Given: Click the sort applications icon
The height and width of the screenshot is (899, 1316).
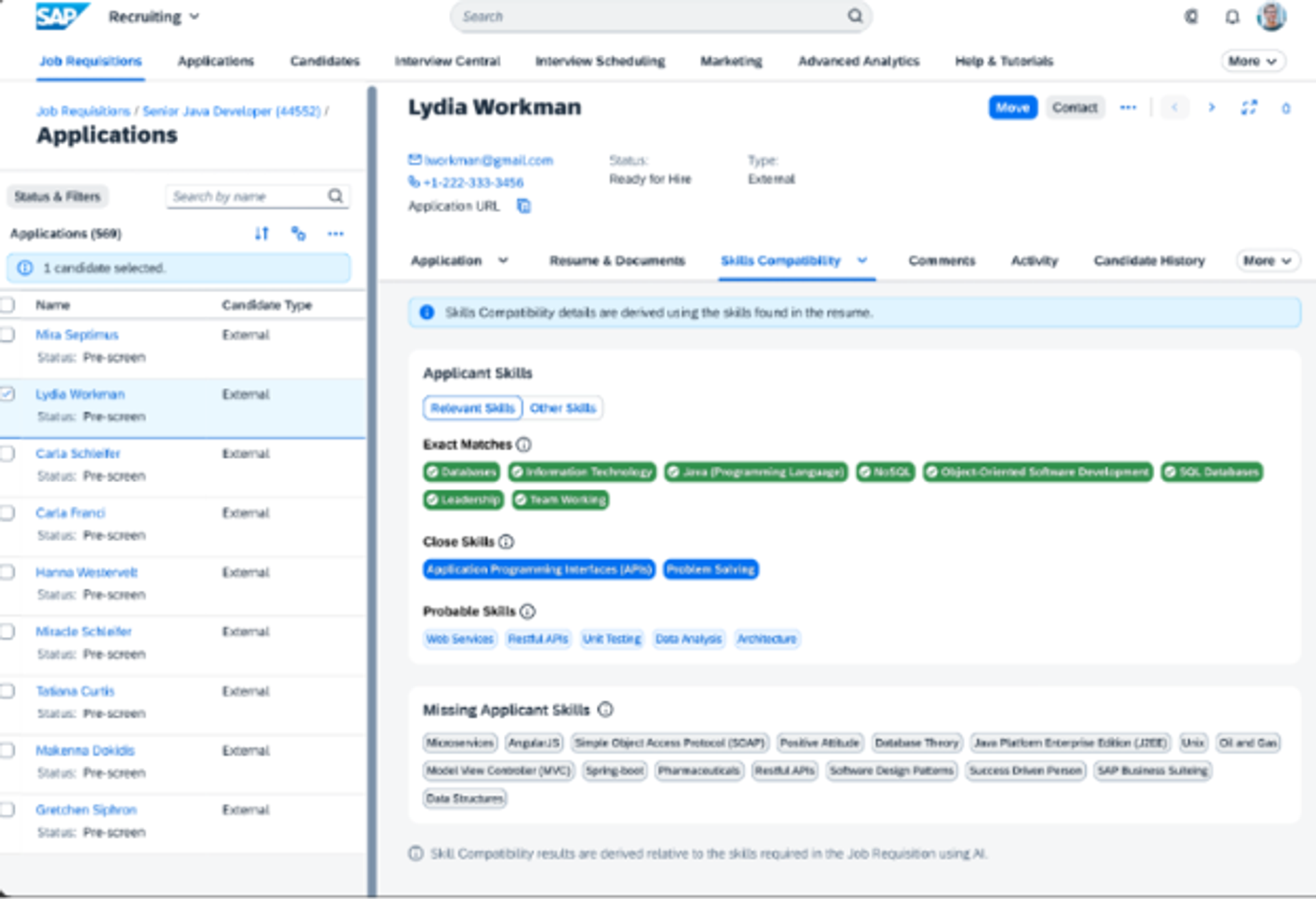Looking at the screenshot, I should point(262,234).
